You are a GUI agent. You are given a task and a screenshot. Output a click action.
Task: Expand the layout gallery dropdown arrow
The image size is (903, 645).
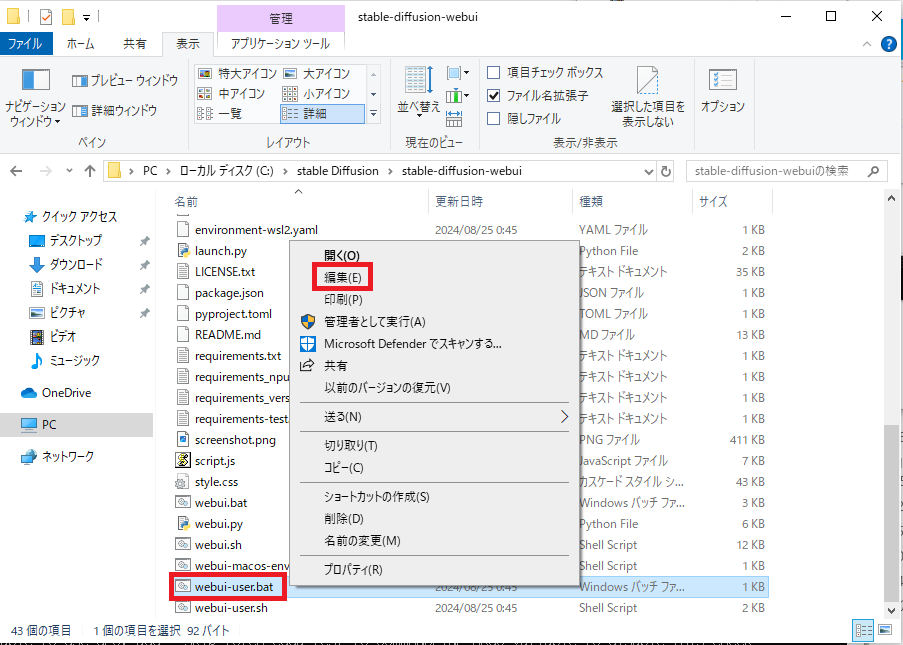[x=373, y=115]
